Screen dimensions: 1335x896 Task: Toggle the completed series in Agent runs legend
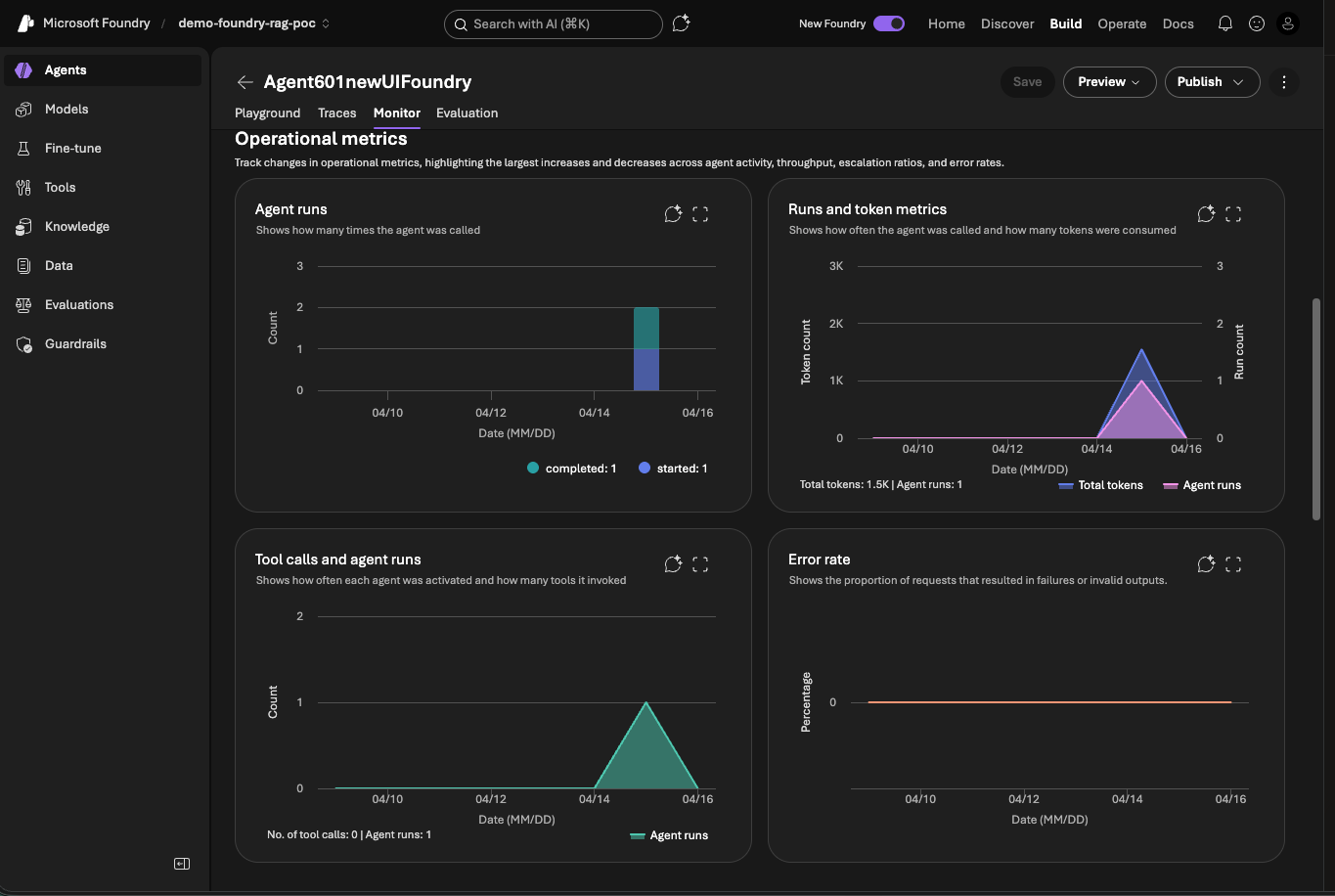[x=570, y=468]
